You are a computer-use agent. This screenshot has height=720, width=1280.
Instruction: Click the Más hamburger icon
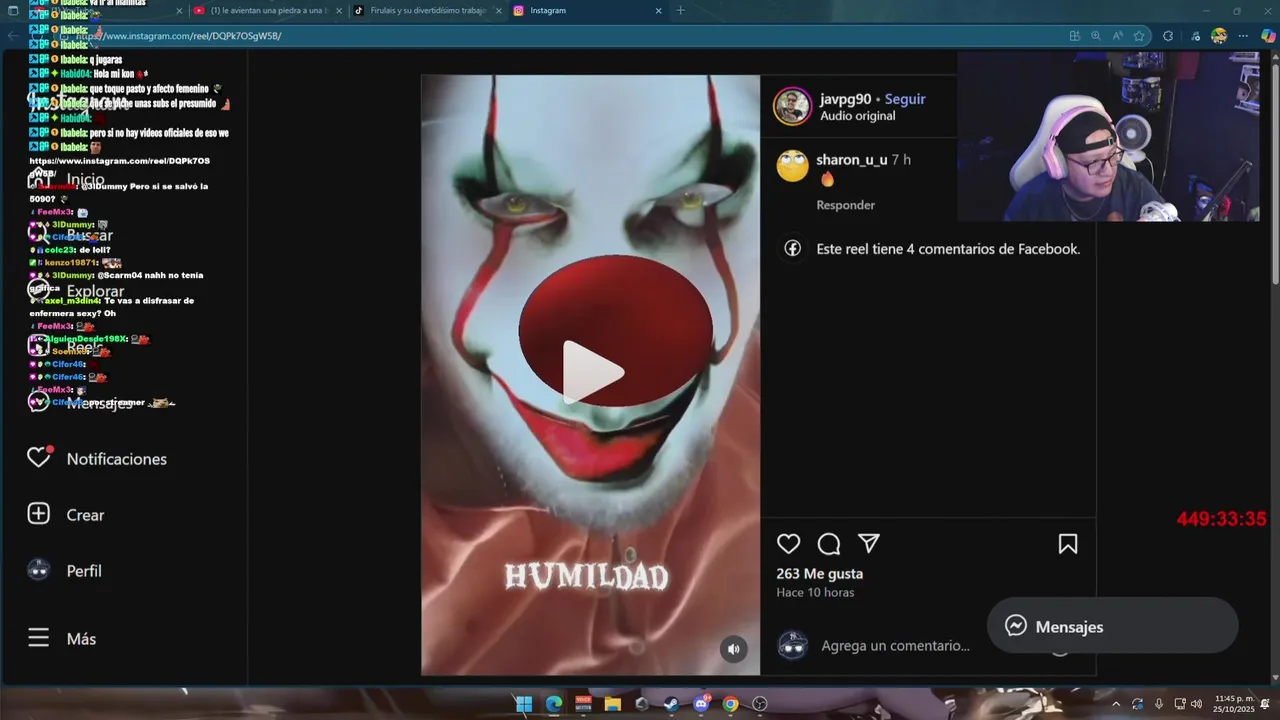point(38,638)
